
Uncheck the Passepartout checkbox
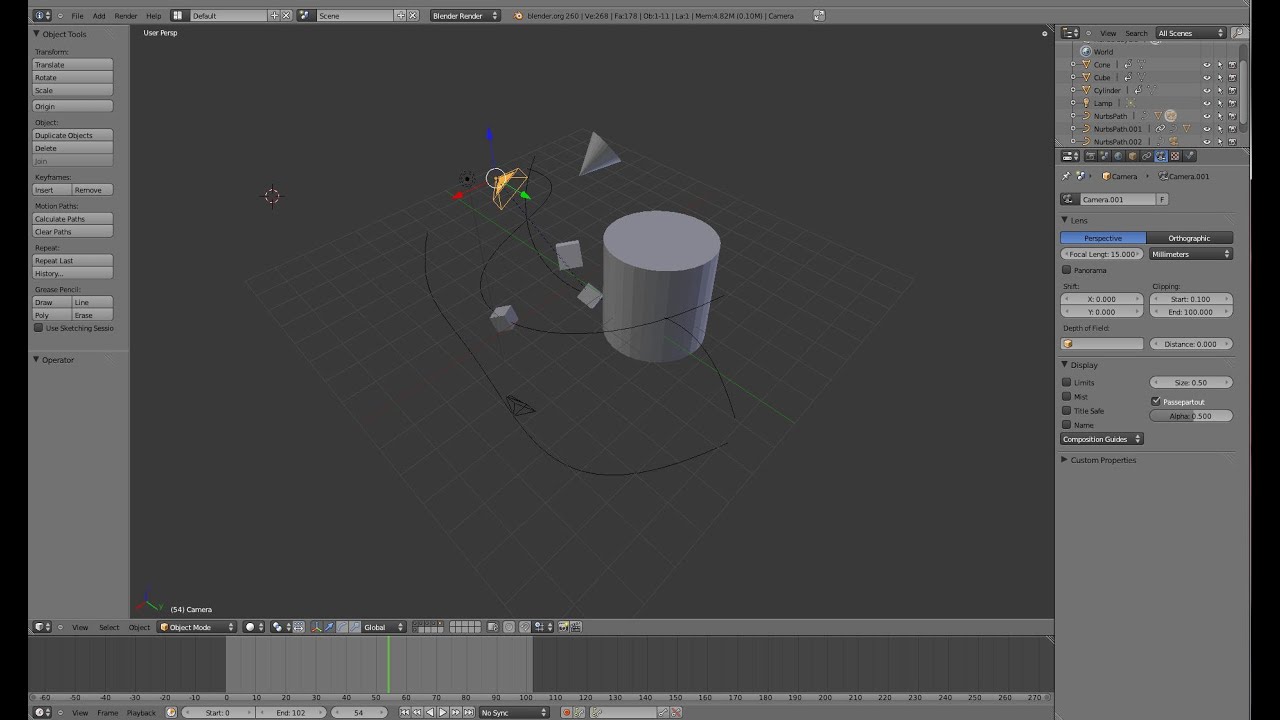pos(1156,401)
